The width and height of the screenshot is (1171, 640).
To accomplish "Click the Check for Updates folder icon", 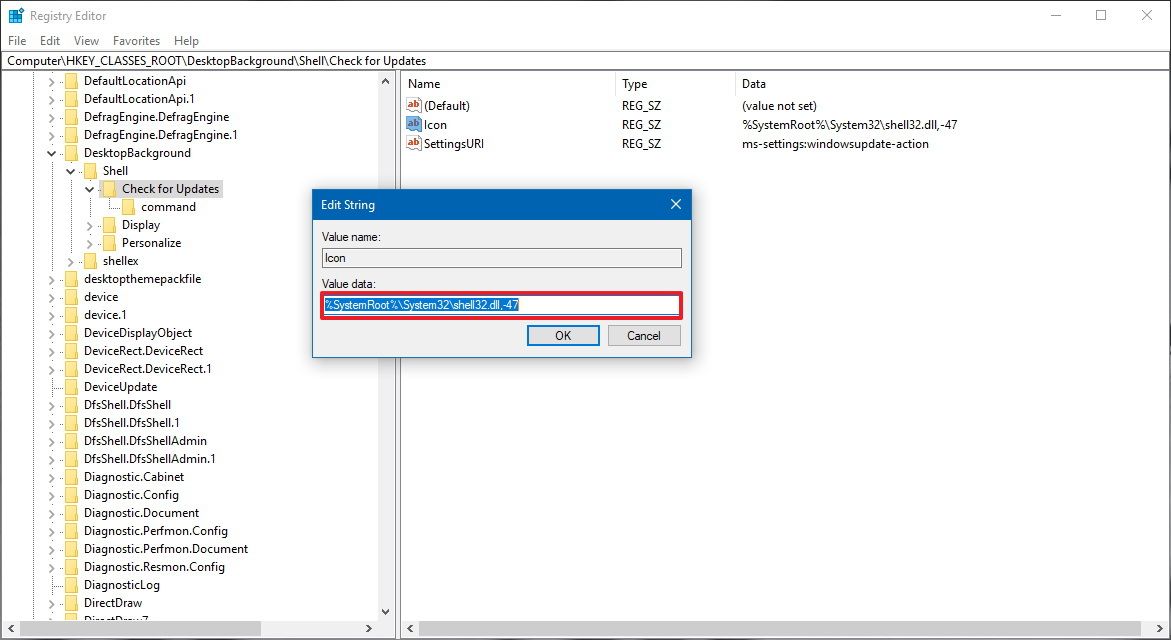I will (109, 188).
